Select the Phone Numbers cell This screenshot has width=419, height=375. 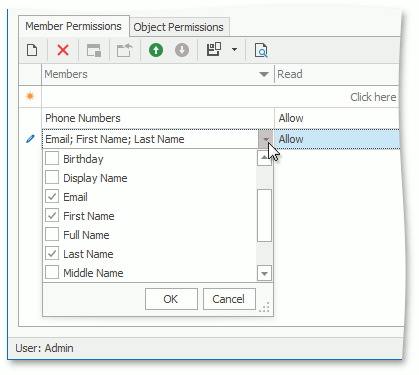pos(158,118)
